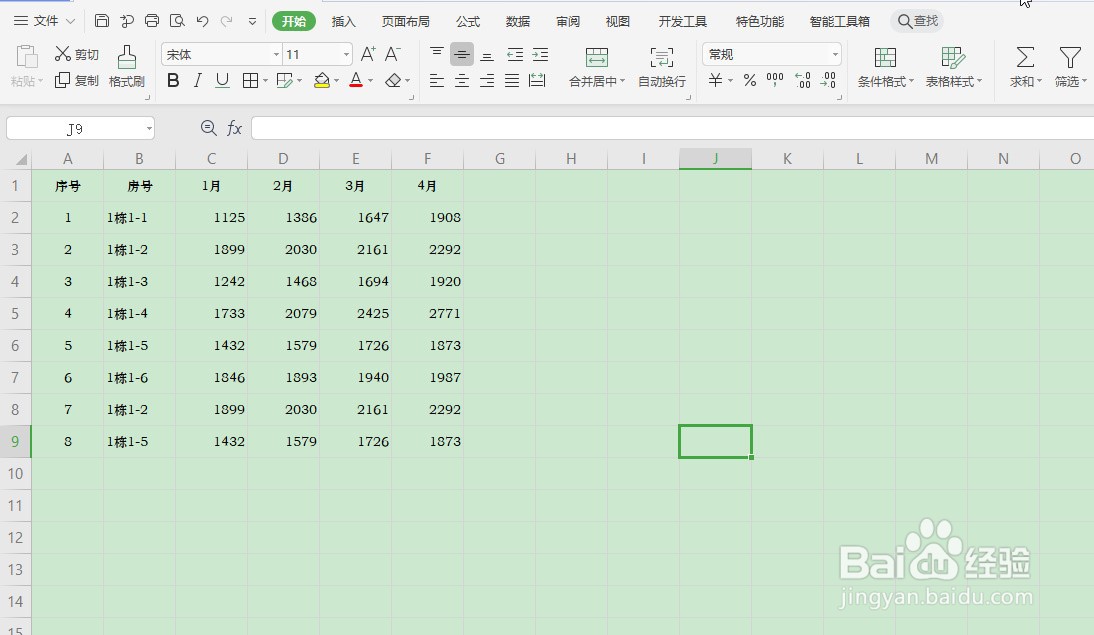Increase indent icon

pyautogui.click(x=540, y=54)
